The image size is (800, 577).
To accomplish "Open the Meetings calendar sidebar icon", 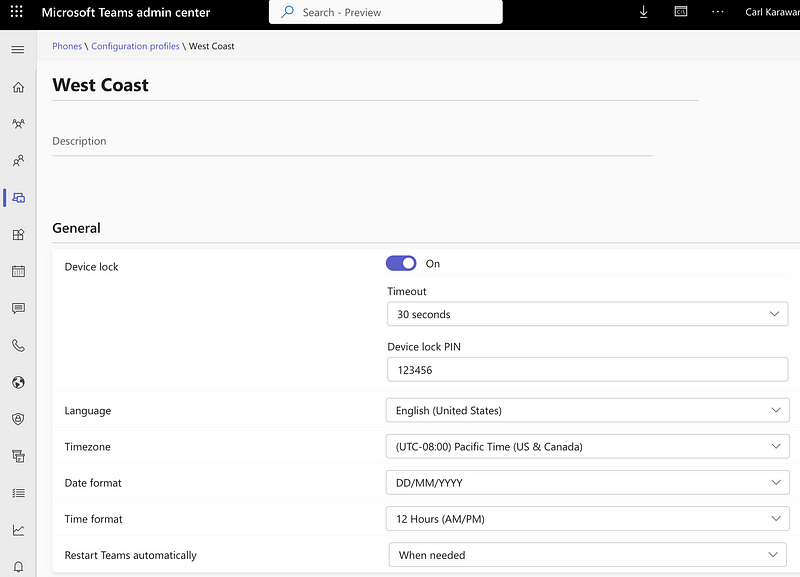I will click(x=18, y=271).
